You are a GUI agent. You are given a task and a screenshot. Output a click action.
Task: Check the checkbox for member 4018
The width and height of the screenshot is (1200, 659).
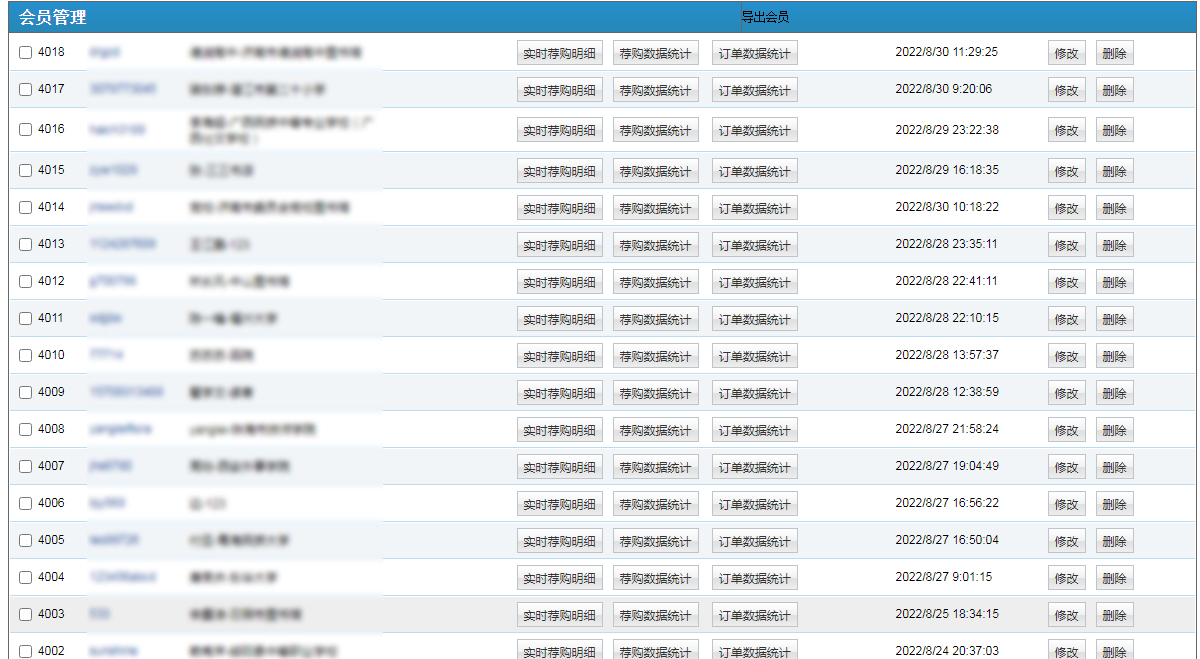(26, 53)
